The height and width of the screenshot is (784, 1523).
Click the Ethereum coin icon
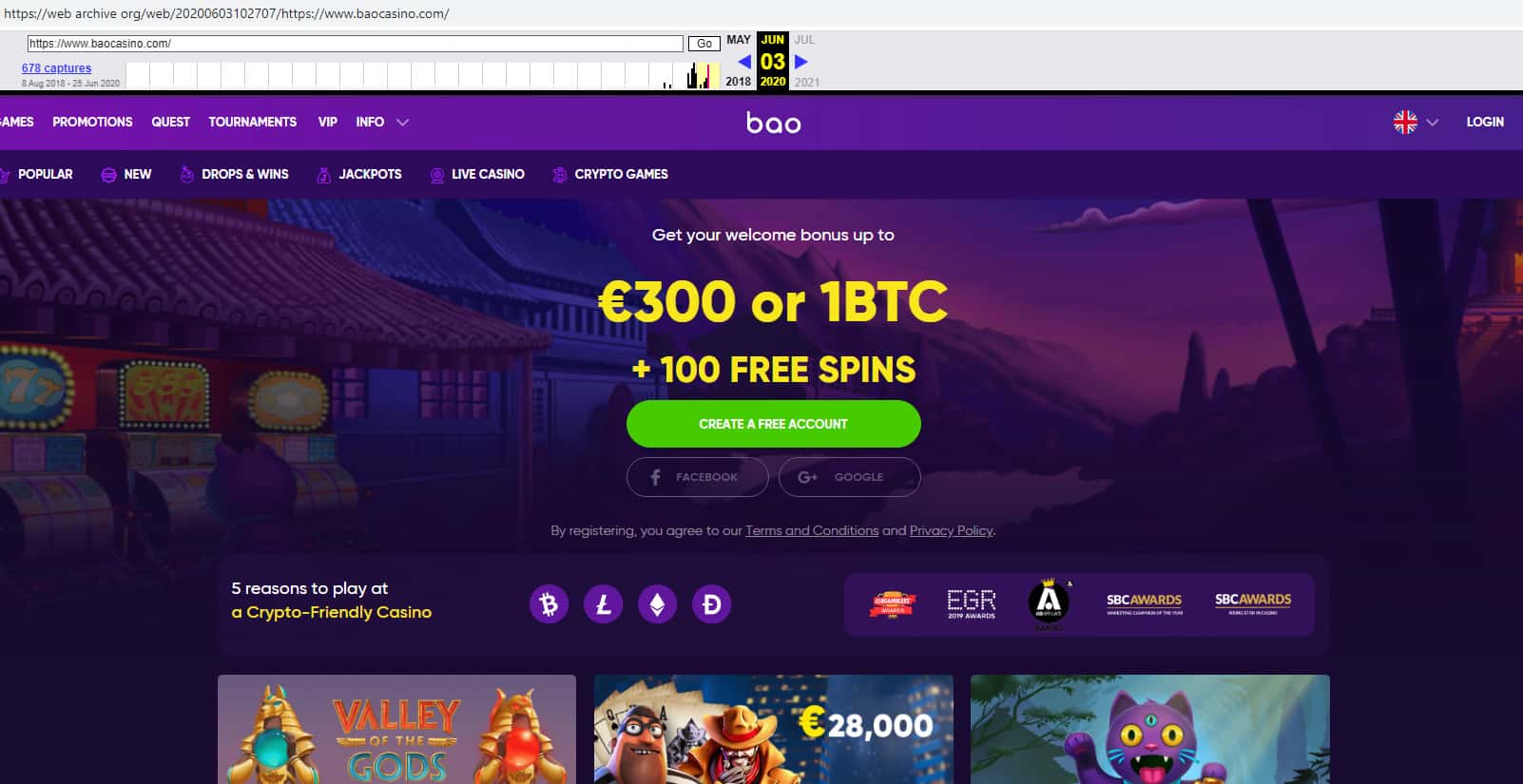657,604
